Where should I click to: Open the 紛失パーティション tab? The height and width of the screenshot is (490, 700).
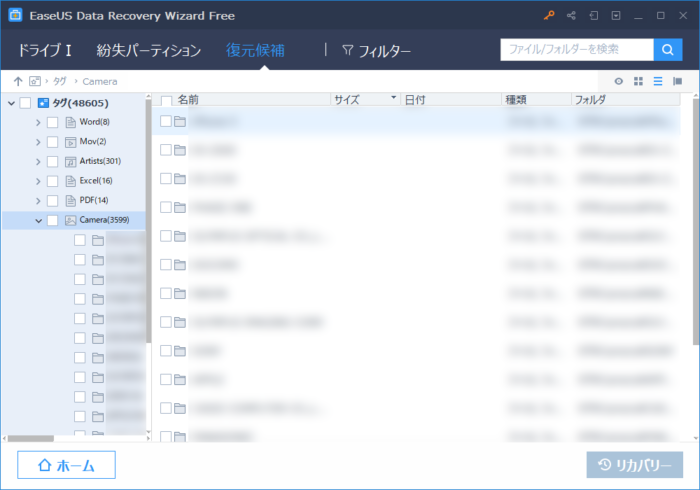pos(149,50)
